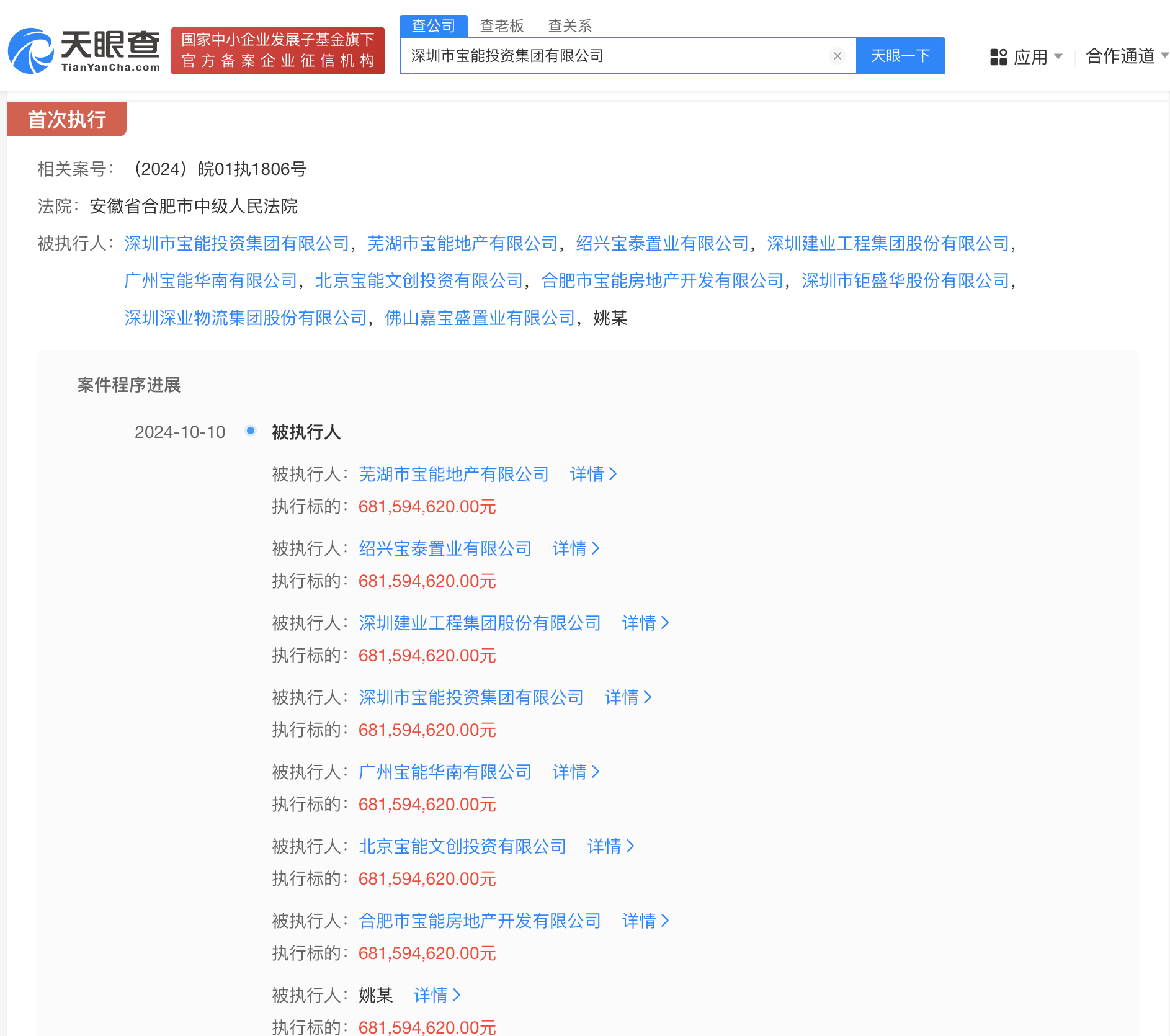Click the 天眼一下 search button
1170x1036 pixels.
(900, 56)
